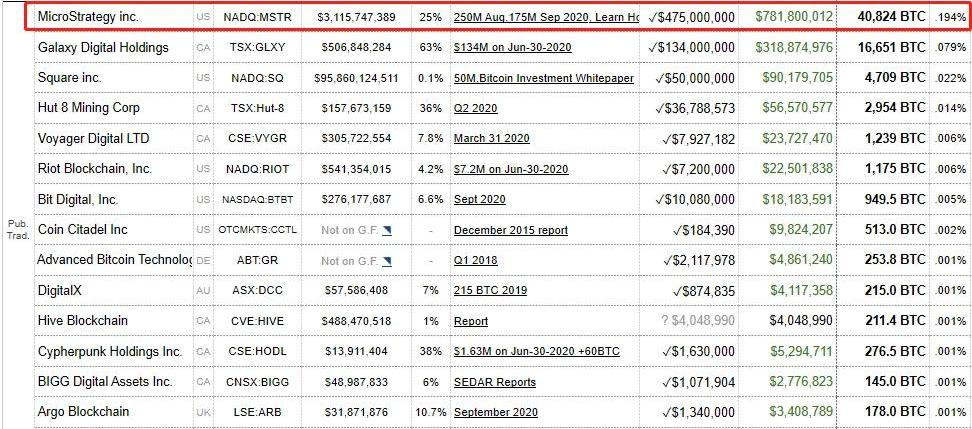Image resolution: width=972 pixels, height=429 pixels.
Task: Open the December 2015 report link
Action: tap(515, 230)
